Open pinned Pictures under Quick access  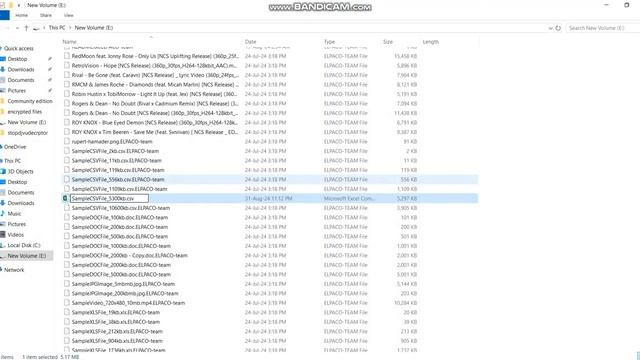click(x=17, y=91)
